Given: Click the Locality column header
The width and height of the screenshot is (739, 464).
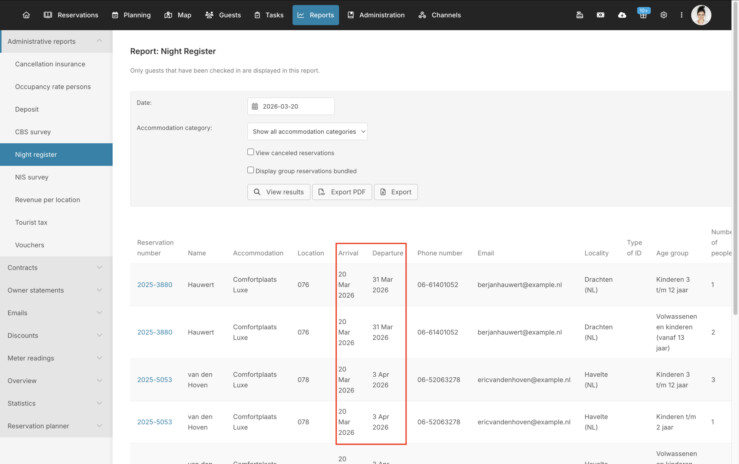Looking at the screenshot, I should [597, 253].
